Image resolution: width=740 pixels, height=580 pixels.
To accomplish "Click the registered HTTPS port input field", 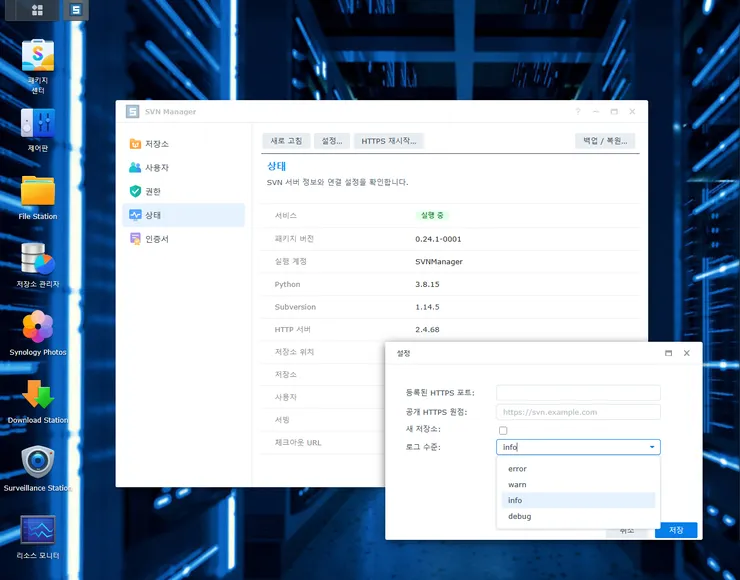I will (578, 393).
